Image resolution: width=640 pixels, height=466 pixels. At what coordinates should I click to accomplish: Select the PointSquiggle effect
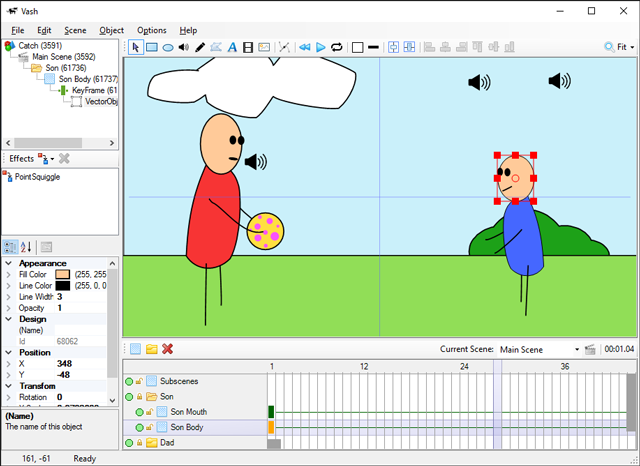pos(37,177)
